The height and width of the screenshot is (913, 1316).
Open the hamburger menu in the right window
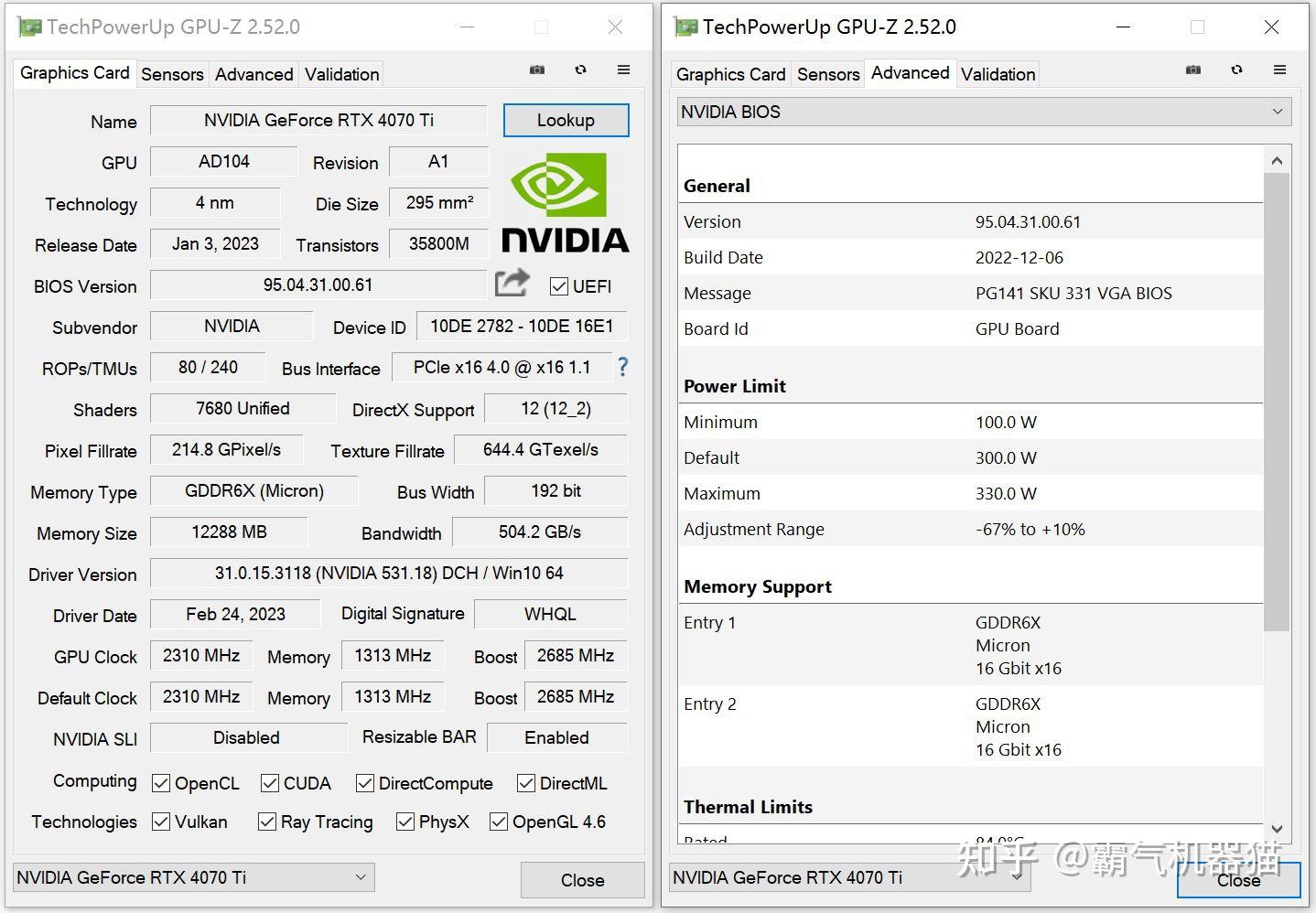[x=1279, y=70]
